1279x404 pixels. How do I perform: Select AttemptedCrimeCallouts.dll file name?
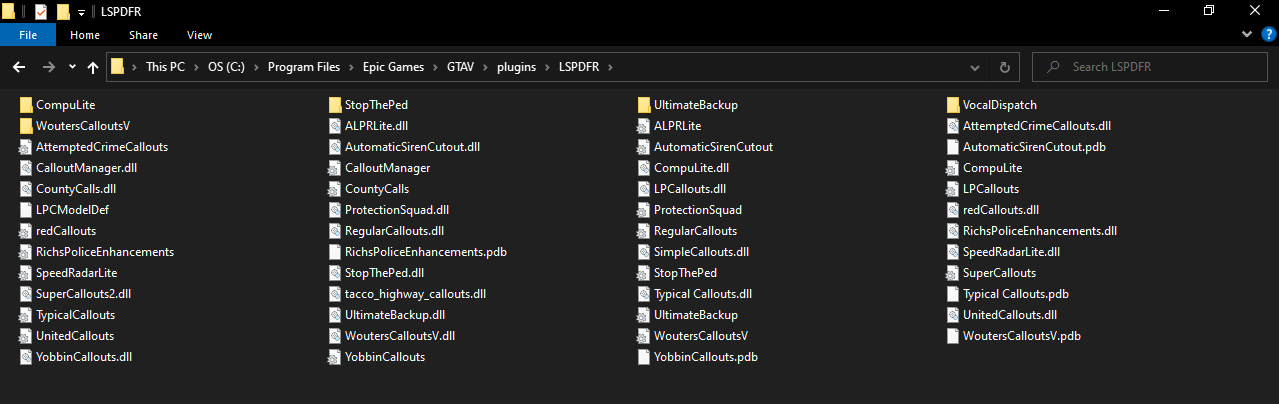coord(1037,126)
